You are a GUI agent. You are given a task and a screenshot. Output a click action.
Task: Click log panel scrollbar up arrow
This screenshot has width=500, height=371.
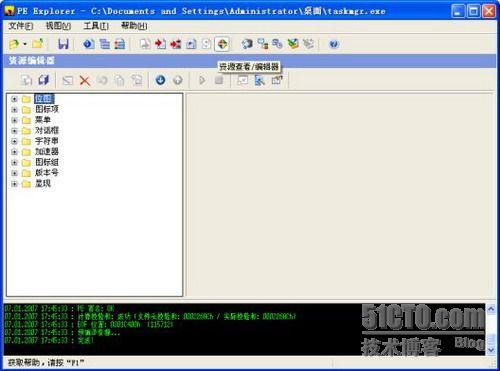click(491, 309)
